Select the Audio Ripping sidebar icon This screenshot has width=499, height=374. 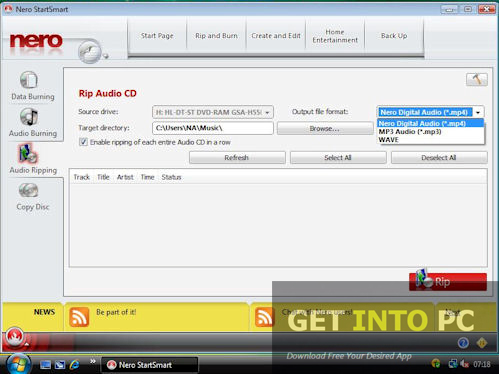tap(28, 154)
